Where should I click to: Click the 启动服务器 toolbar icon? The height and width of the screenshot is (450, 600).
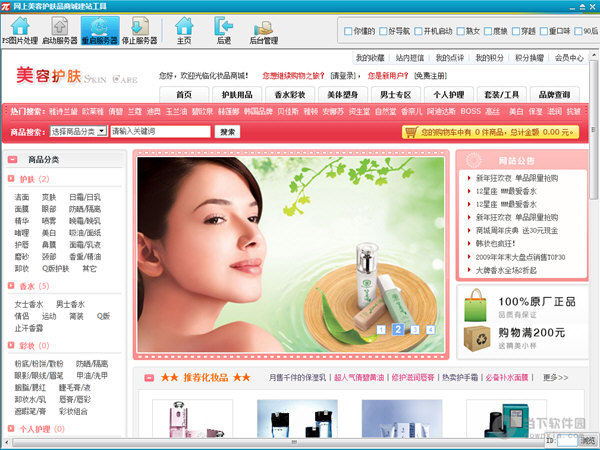coord(59,31)
